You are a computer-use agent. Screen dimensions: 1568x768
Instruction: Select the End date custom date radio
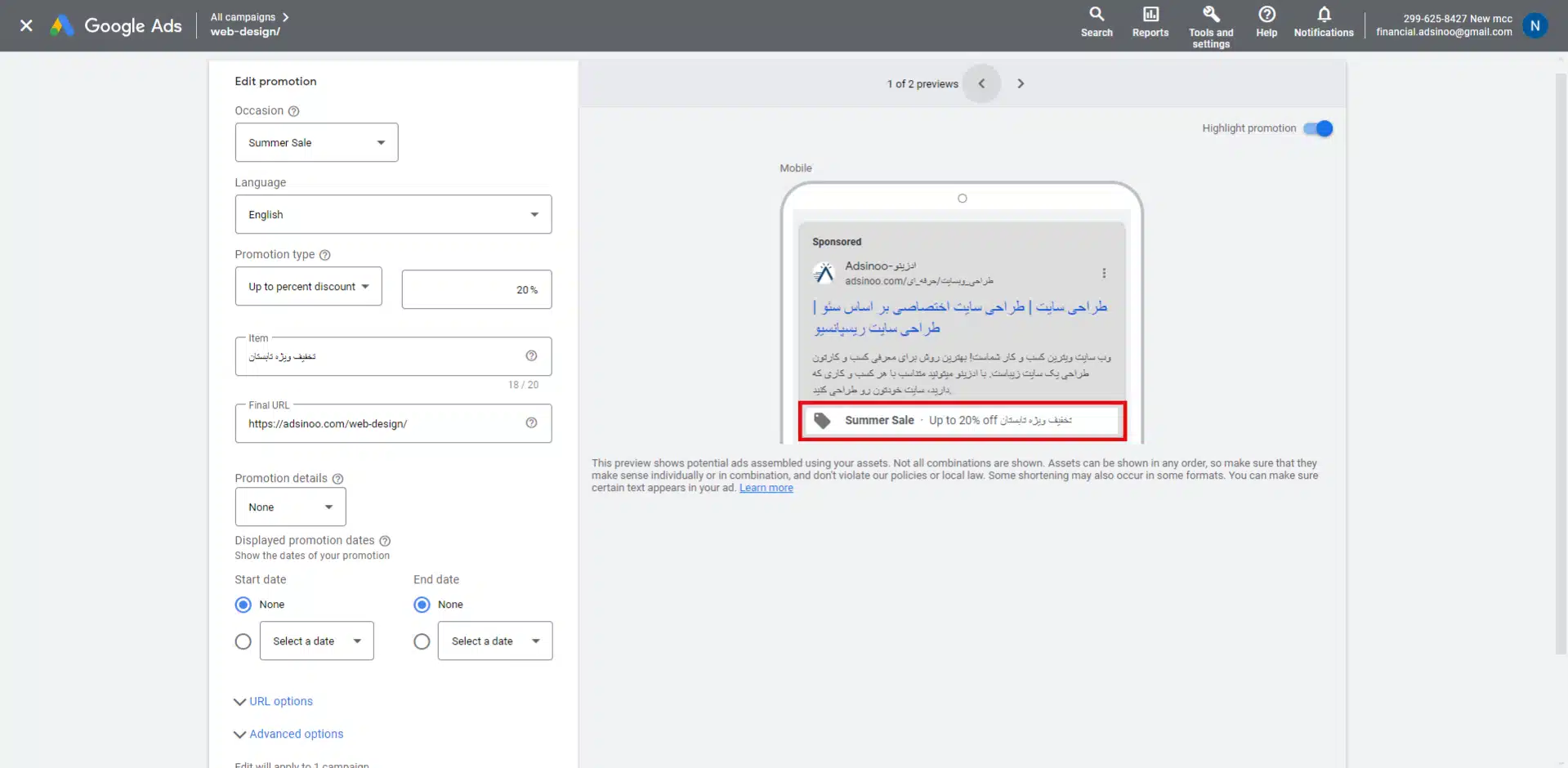422,641
